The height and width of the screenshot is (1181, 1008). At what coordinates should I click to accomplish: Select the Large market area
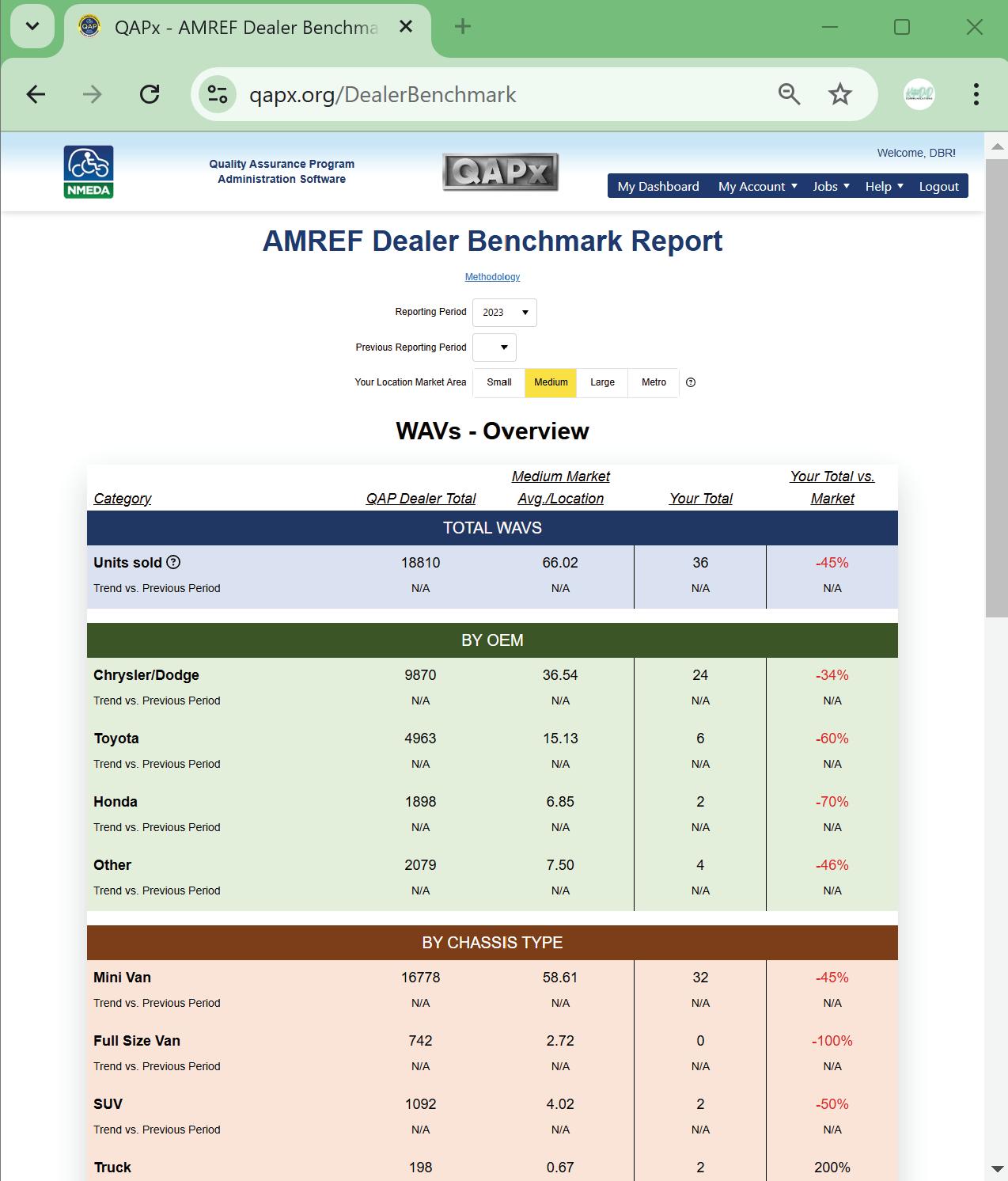tap(602, 382)
